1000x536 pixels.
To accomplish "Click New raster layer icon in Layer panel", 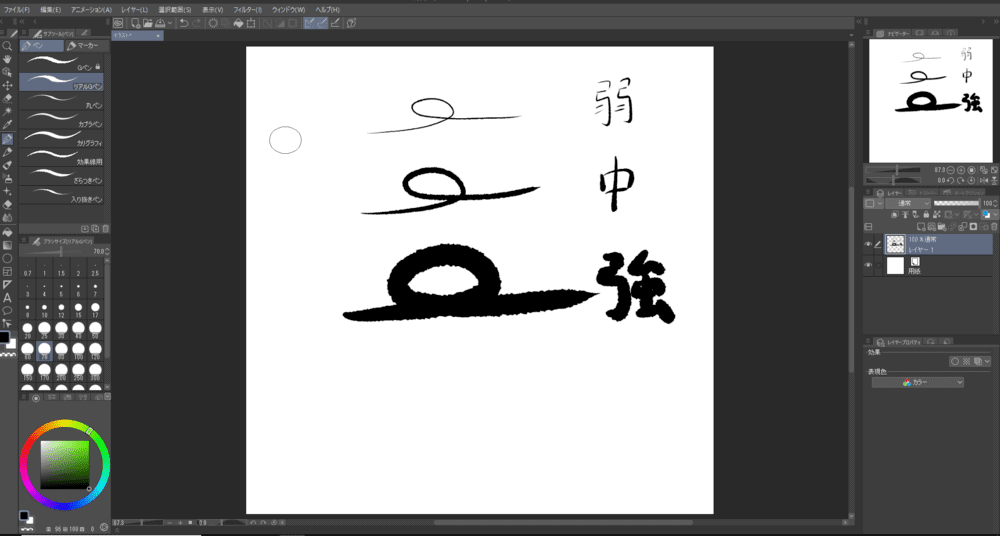I will (921, 227).
